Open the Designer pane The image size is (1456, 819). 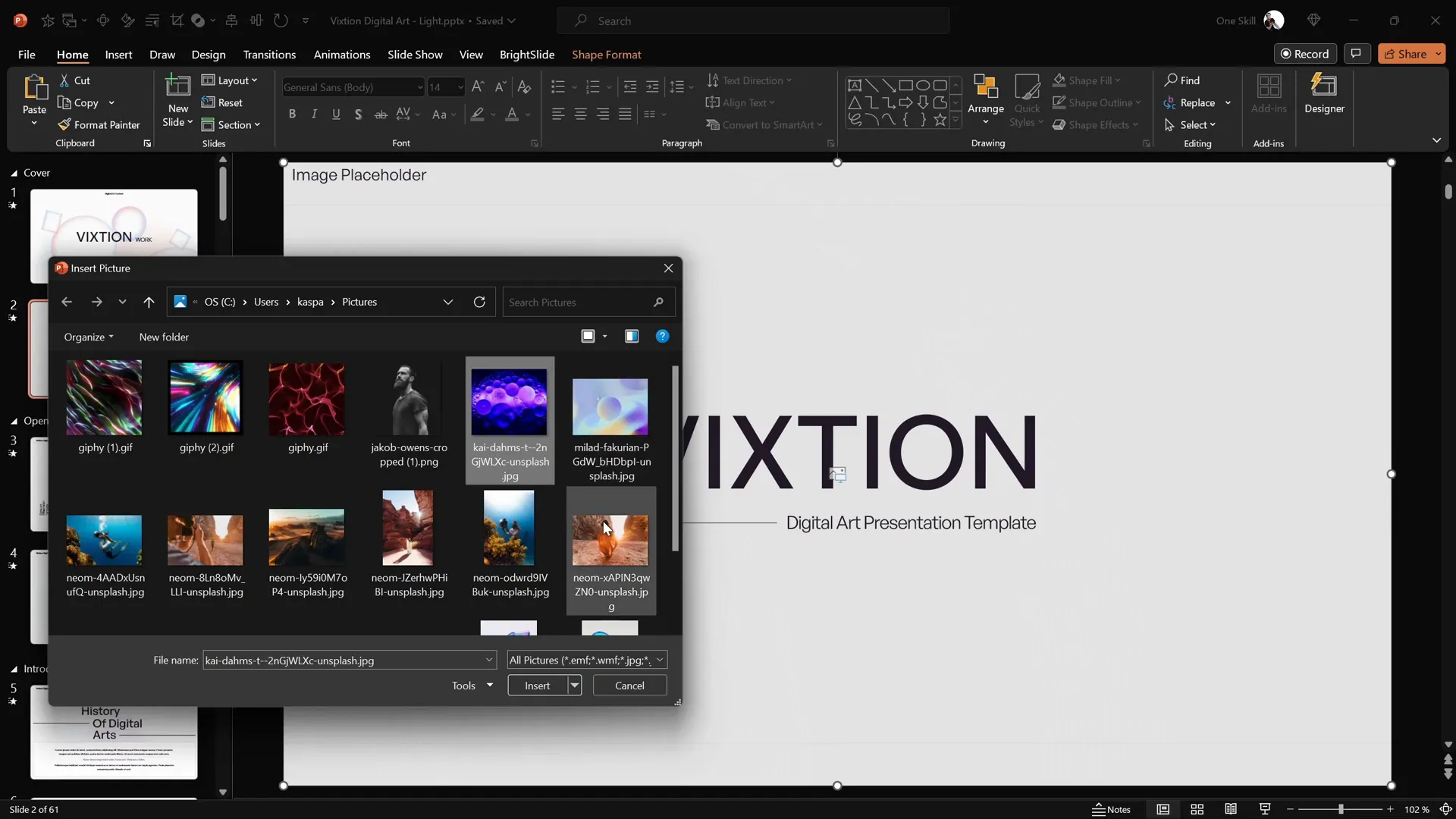(x=1324, y=94)
